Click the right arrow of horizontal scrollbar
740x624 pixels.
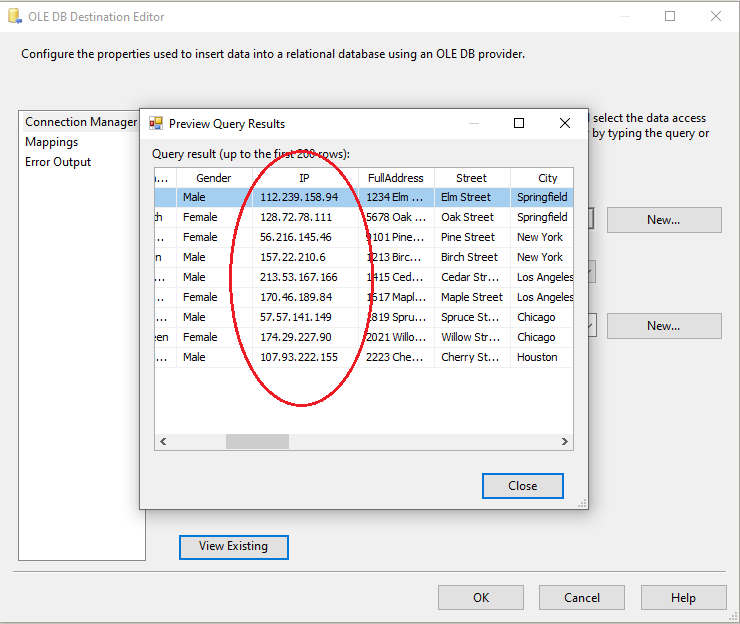(566, 441)
